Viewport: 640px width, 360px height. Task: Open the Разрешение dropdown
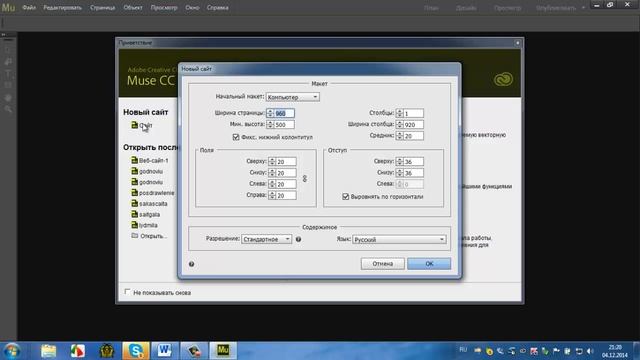(267, 239)
